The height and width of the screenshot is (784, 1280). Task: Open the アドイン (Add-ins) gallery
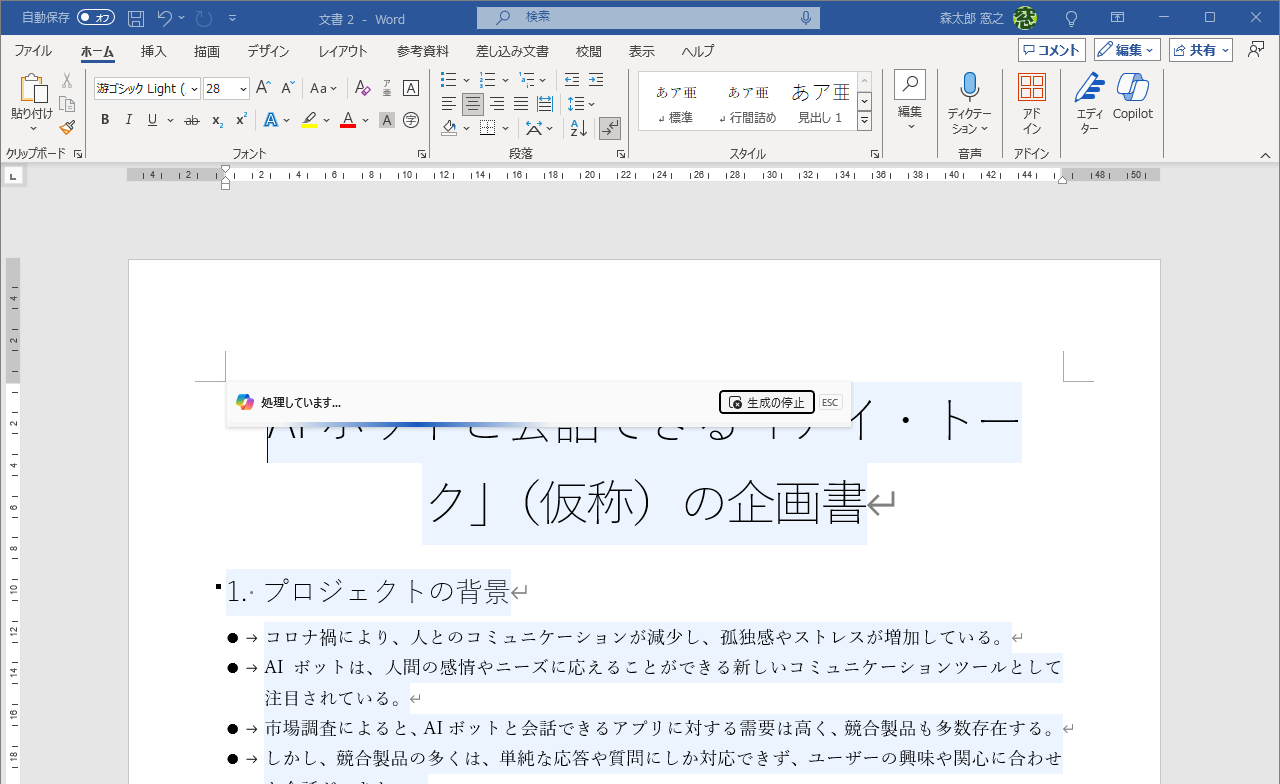pos(1032,100)
